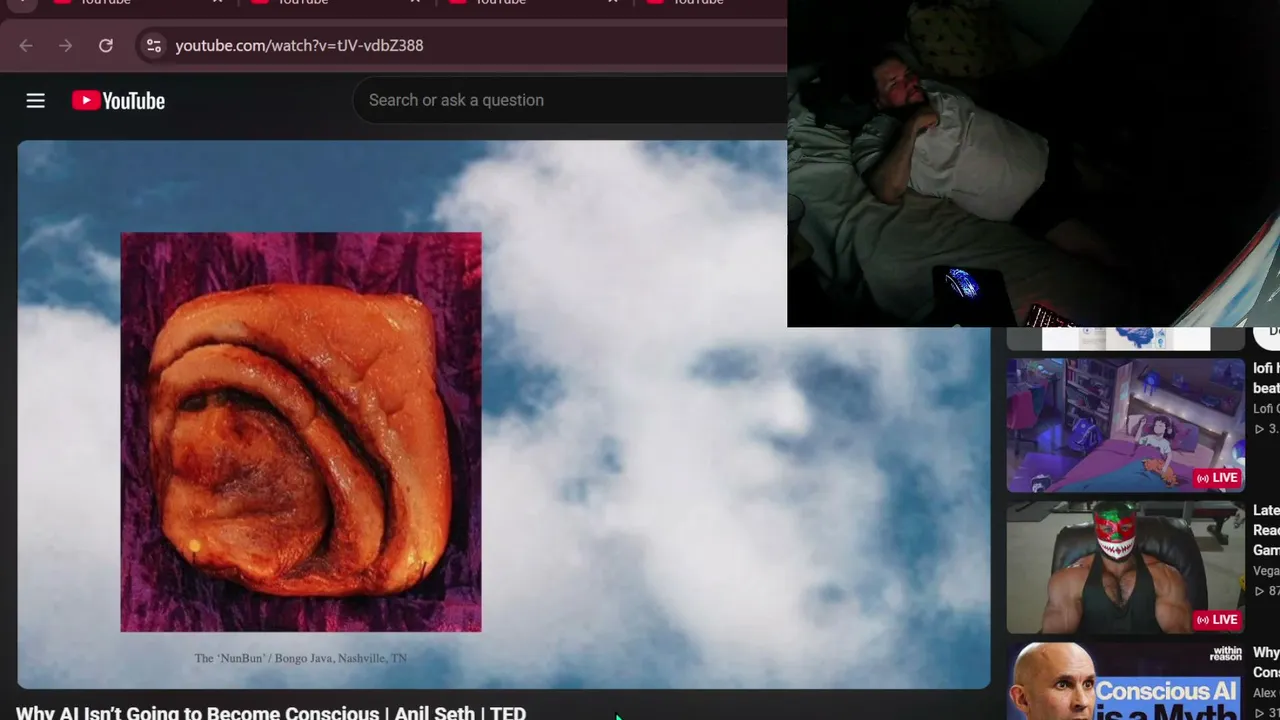Click the video title "Why AI Isn't Going to Become Conscious"
This screenshot has height=720, width=1280.
coord(270,712)
